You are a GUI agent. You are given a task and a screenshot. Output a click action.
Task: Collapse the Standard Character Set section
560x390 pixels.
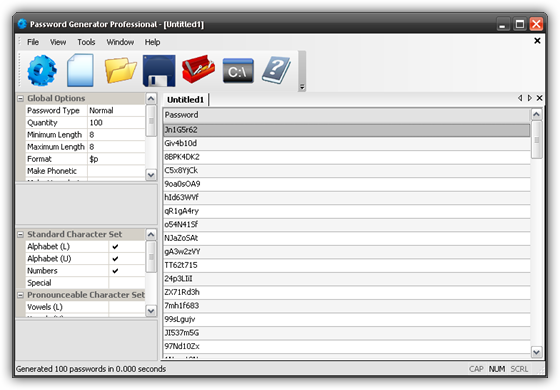click(21, 235)
